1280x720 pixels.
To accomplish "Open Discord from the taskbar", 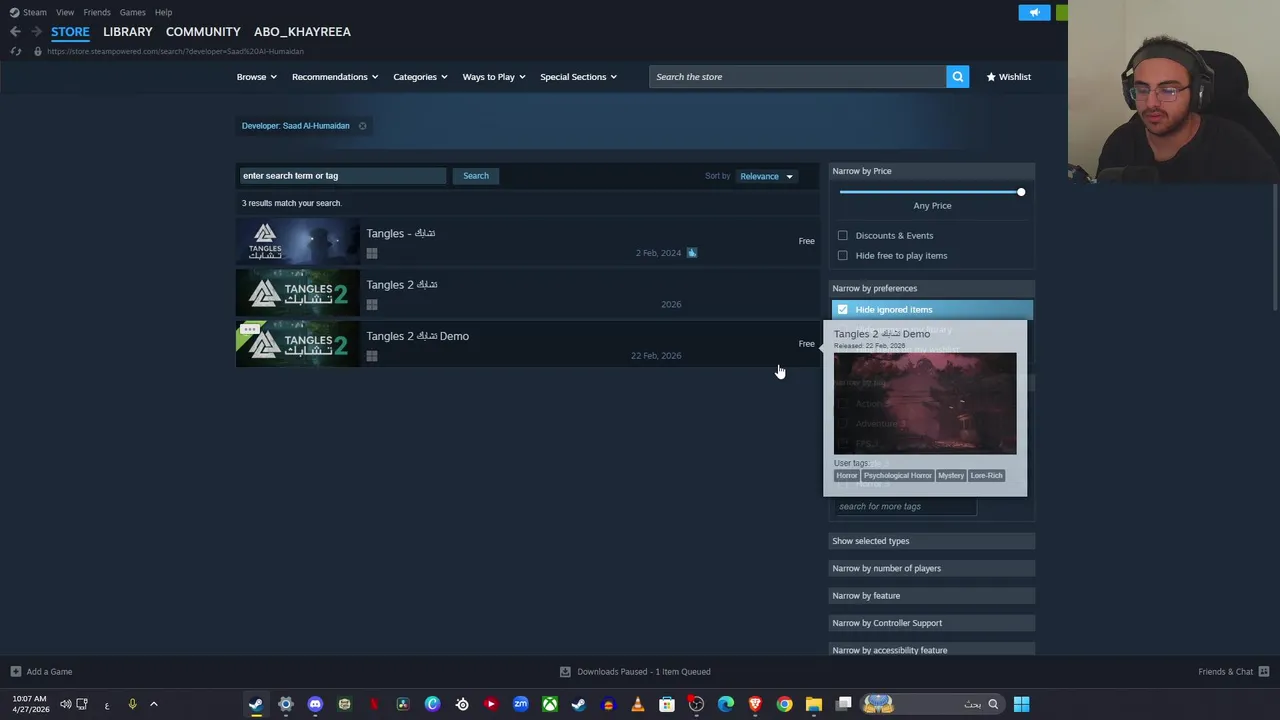I will [315, 704].
